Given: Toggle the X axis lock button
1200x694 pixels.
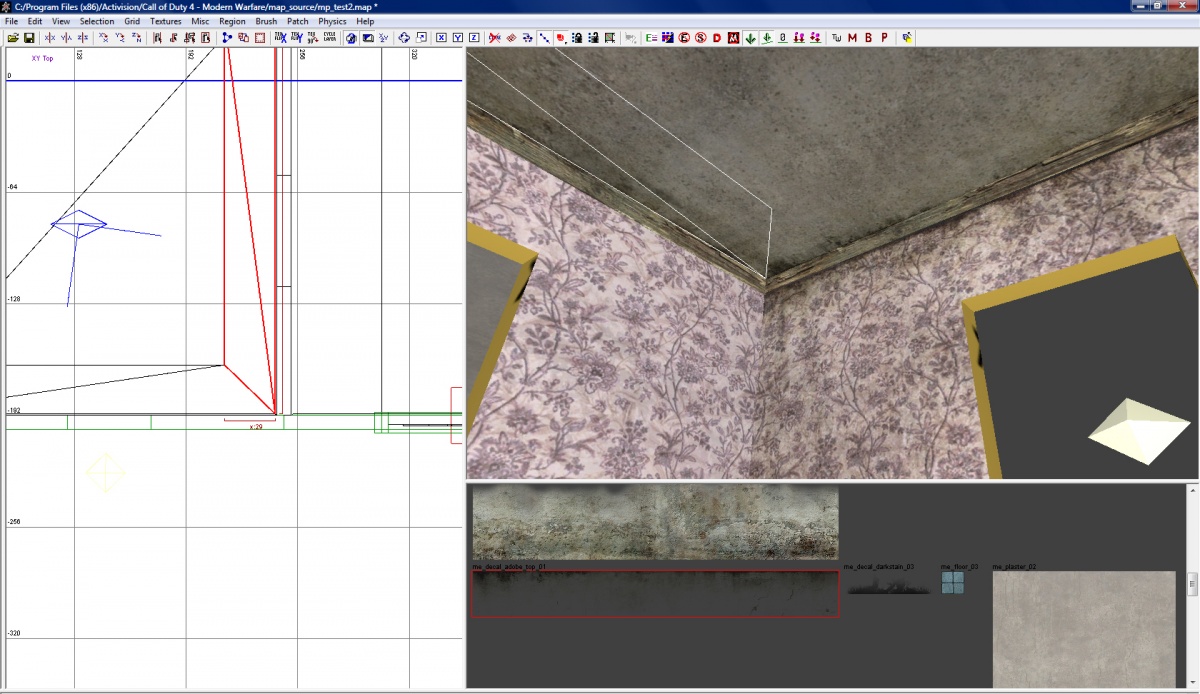Looking at the screenshot, I should [x=441, y=38].
